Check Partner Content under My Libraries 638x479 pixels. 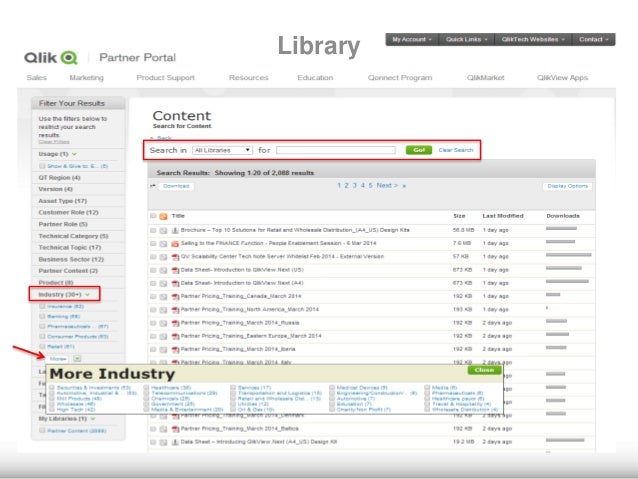(42, 431)
